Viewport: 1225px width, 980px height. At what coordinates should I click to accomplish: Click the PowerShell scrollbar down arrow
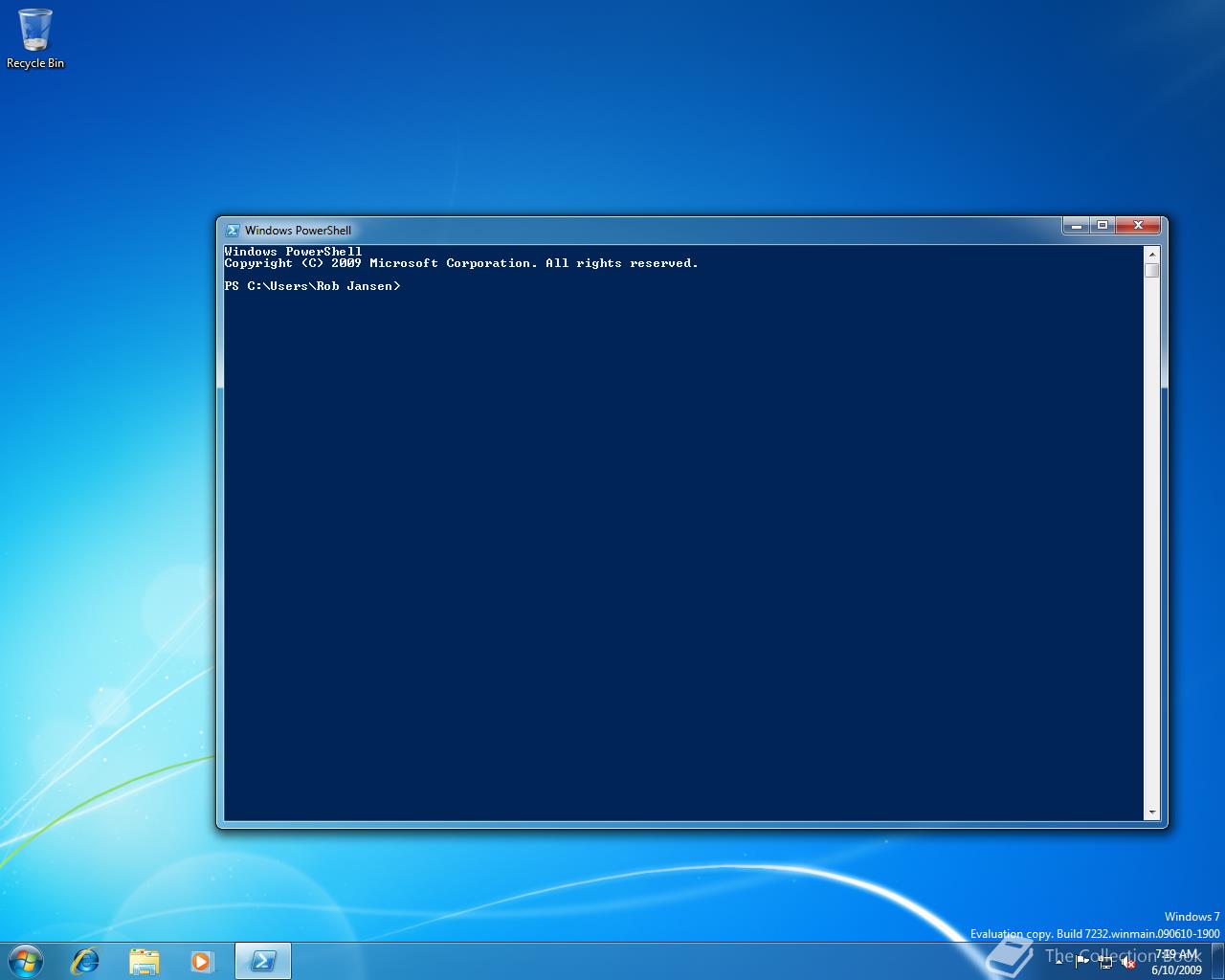point(1151,813)
